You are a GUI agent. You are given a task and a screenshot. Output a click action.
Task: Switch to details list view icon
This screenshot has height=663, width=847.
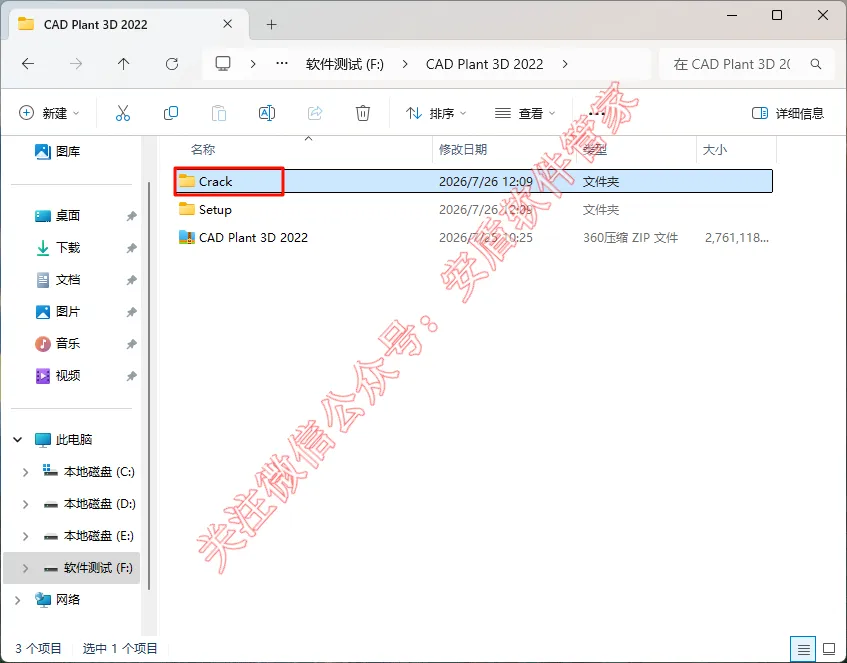tap(803, 648)
